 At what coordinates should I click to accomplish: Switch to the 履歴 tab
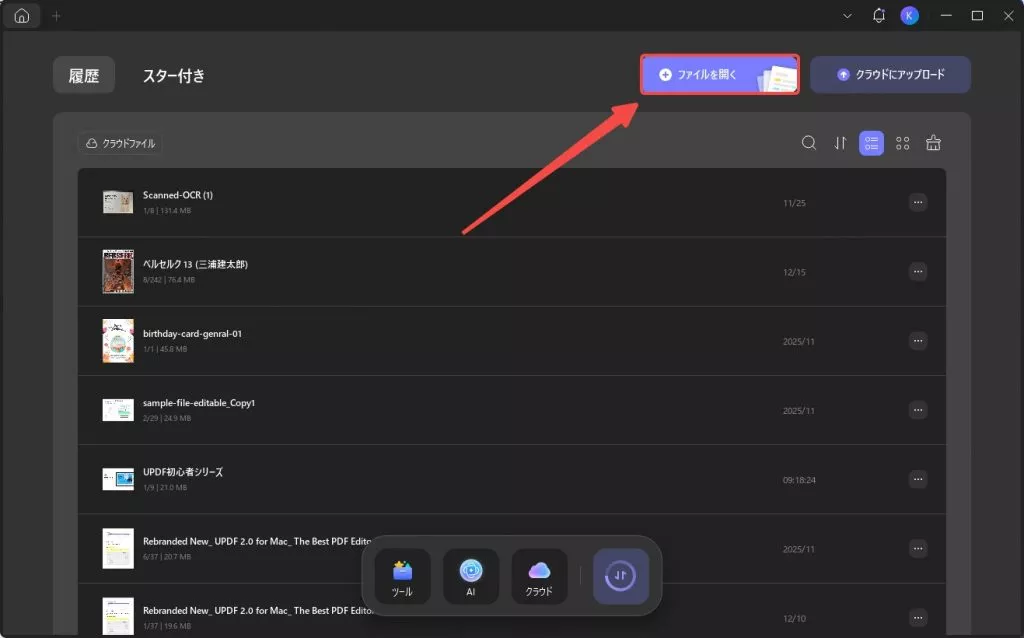[x=84, y=76]
